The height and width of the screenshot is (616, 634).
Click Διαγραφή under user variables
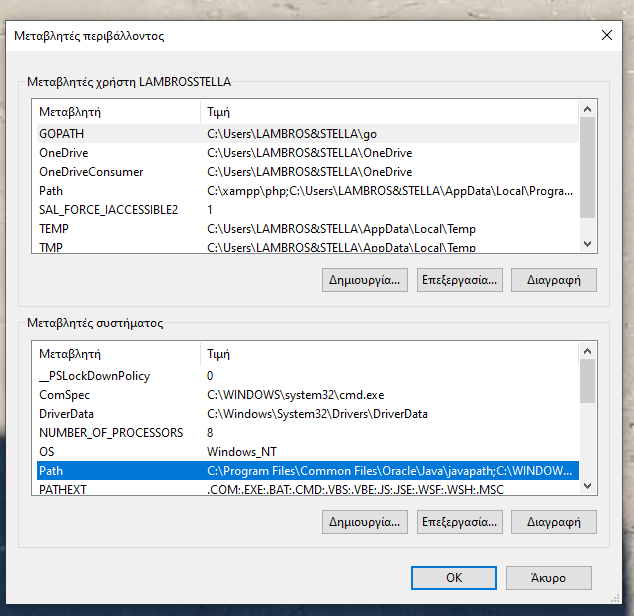point(553,279)
